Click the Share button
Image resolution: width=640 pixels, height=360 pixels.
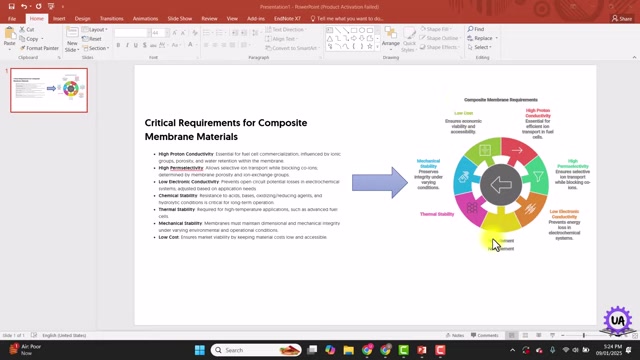[622, 18]
